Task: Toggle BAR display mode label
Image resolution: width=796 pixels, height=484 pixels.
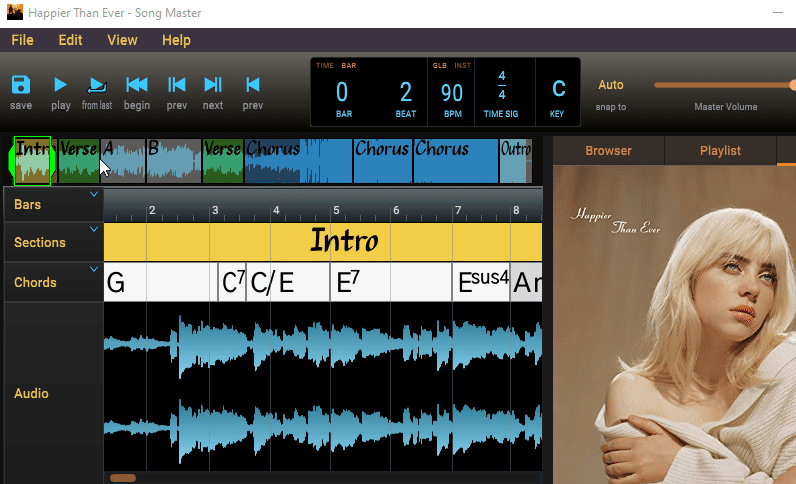Action: click(349, 66)
